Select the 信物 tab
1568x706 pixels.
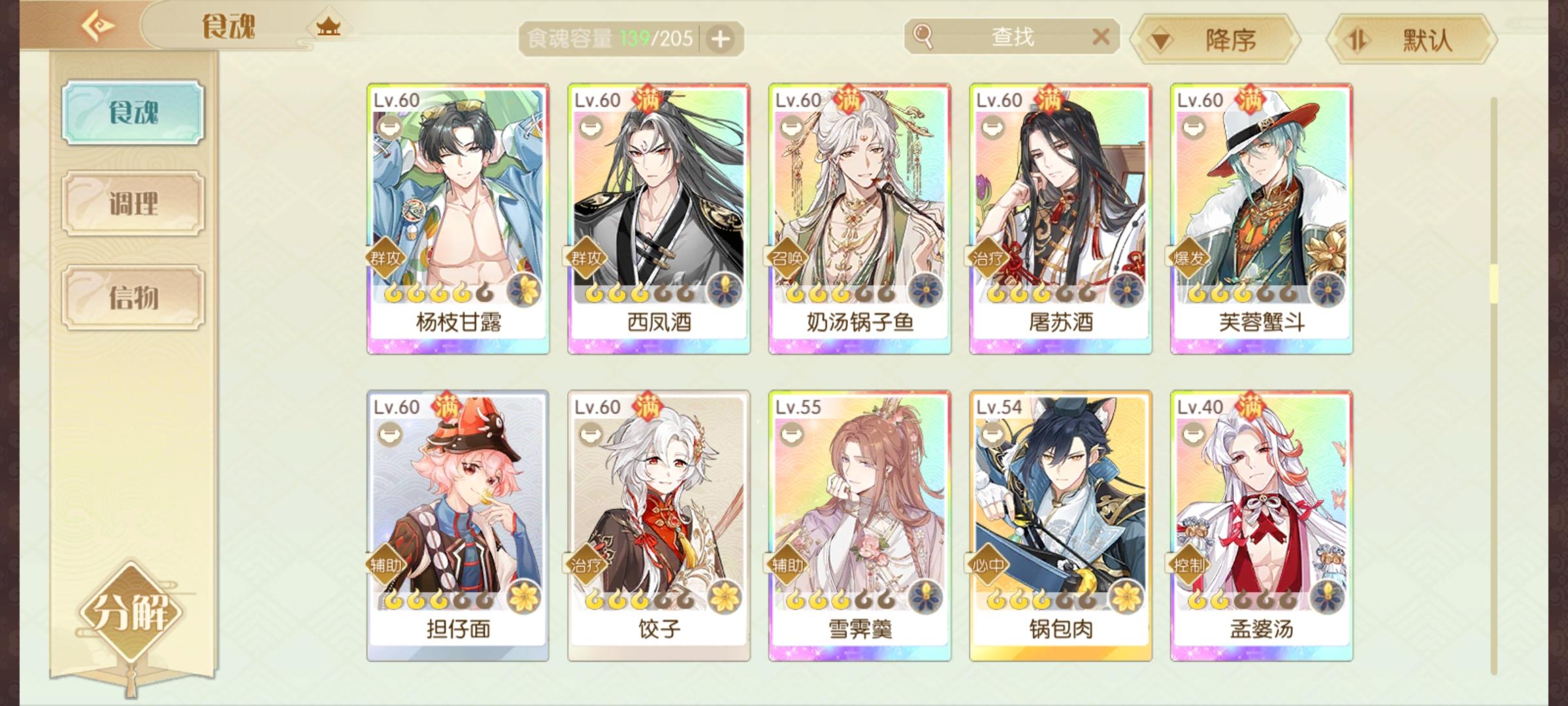point(133,297)
